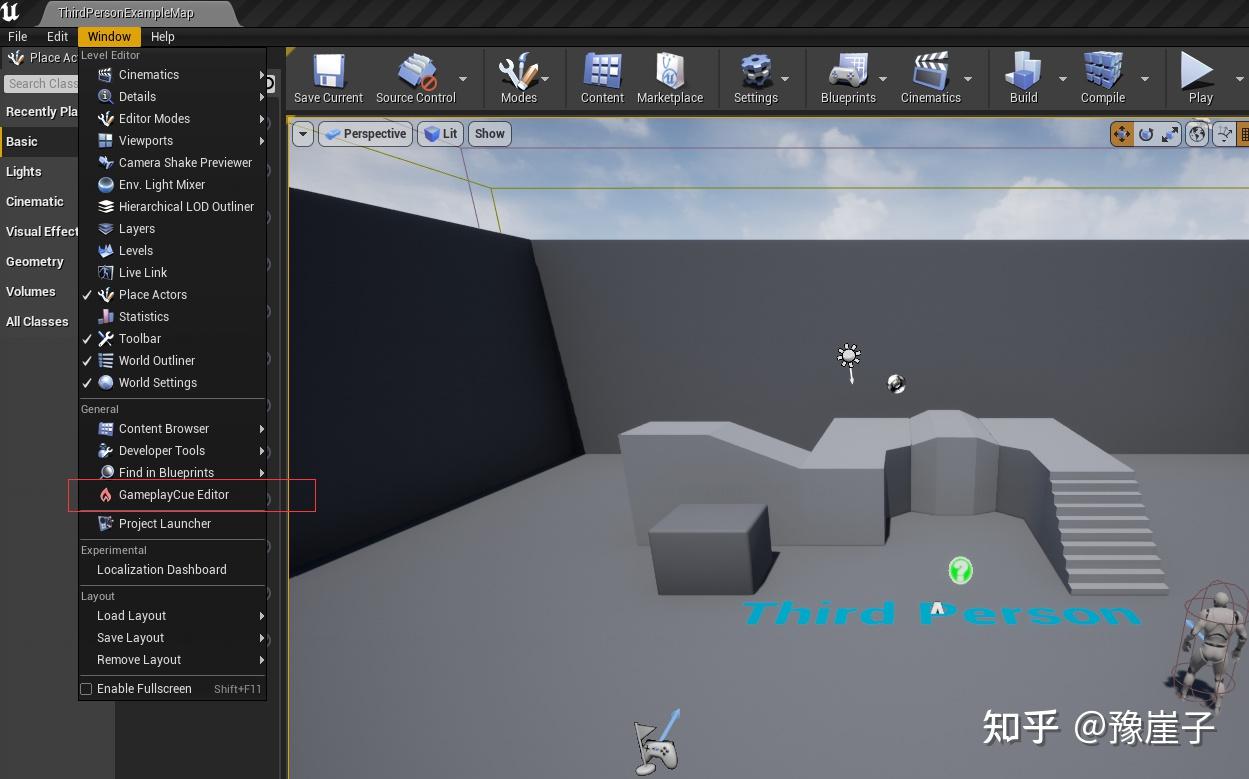Expand the Load Layout submenu
The width and height of the screenshot is (1249, 779).
(172, 616)
